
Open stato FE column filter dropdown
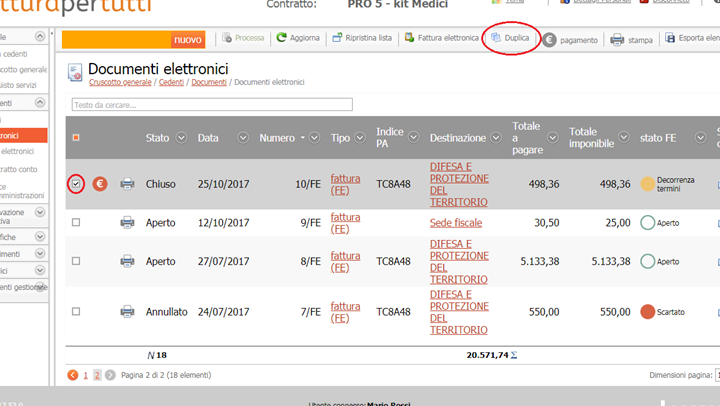700,137
